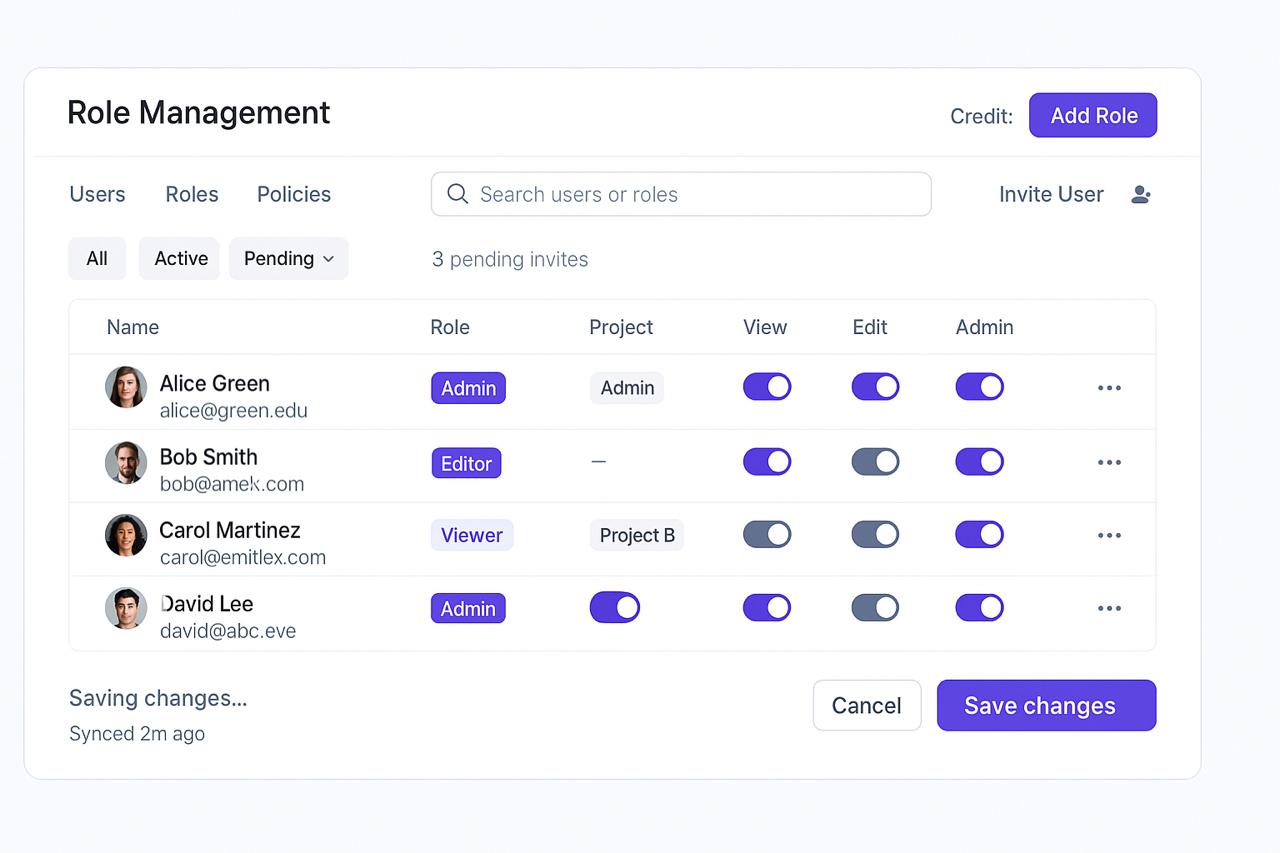The width and height of the screenshot is (1280, 853).
Task: Click the bob@amek.com email
Action: (232, 484)
